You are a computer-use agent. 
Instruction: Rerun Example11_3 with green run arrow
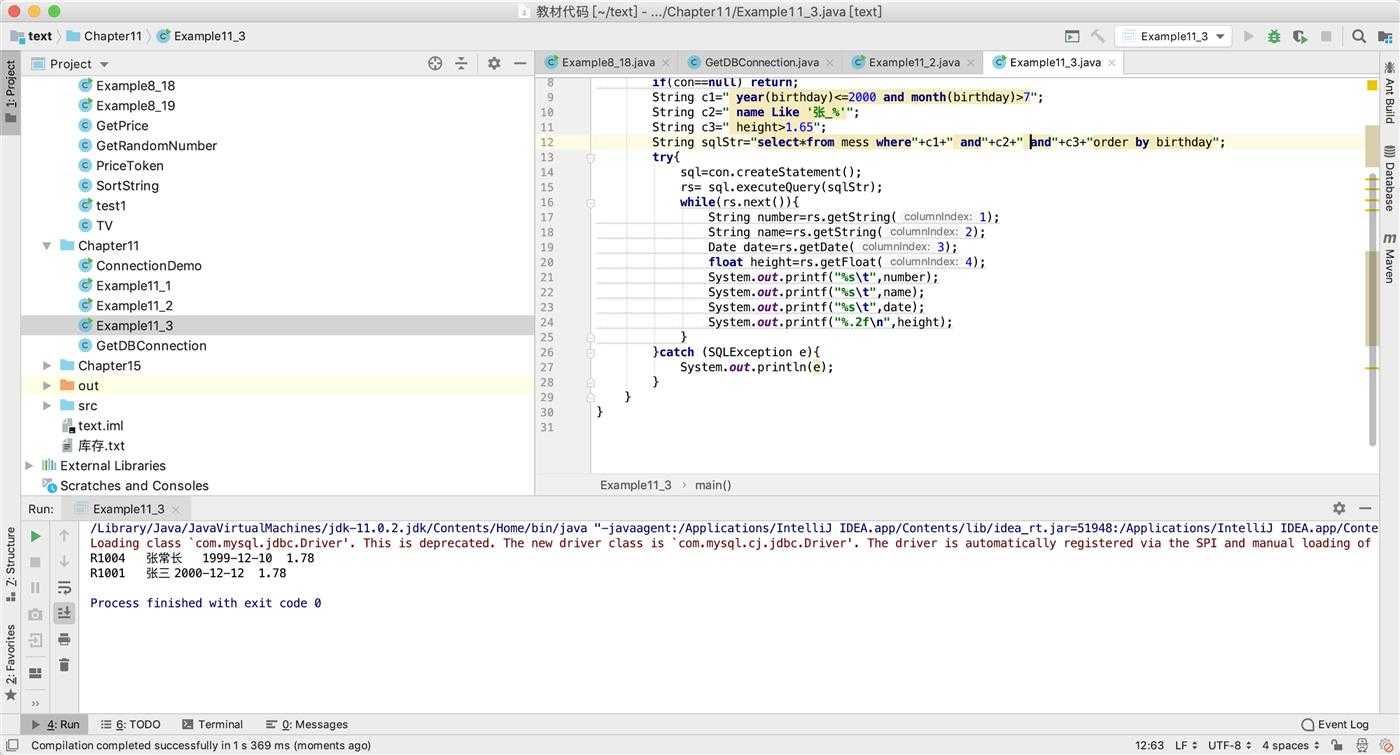point(35,536)
